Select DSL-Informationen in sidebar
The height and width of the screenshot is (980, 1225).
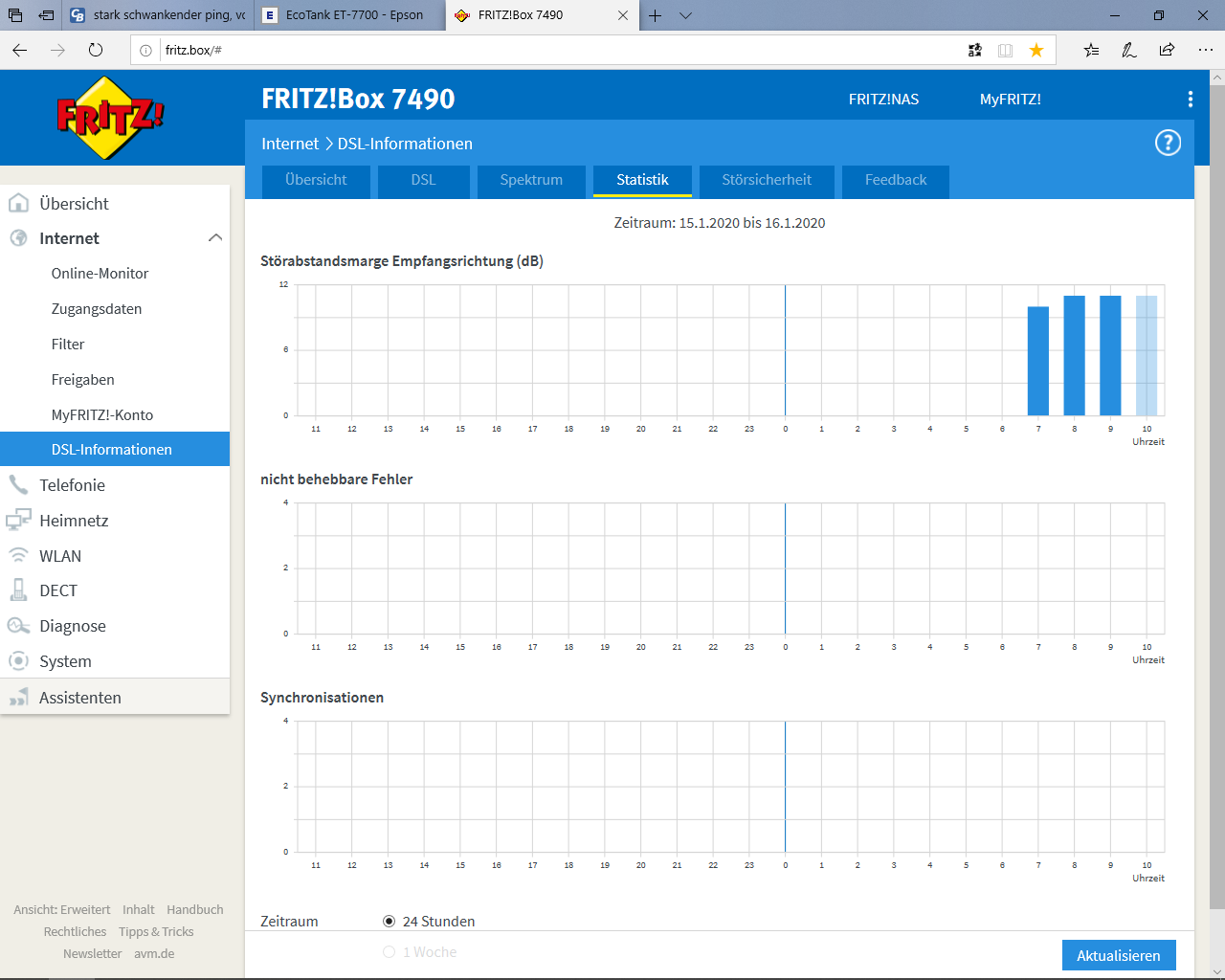coord(115,449)
